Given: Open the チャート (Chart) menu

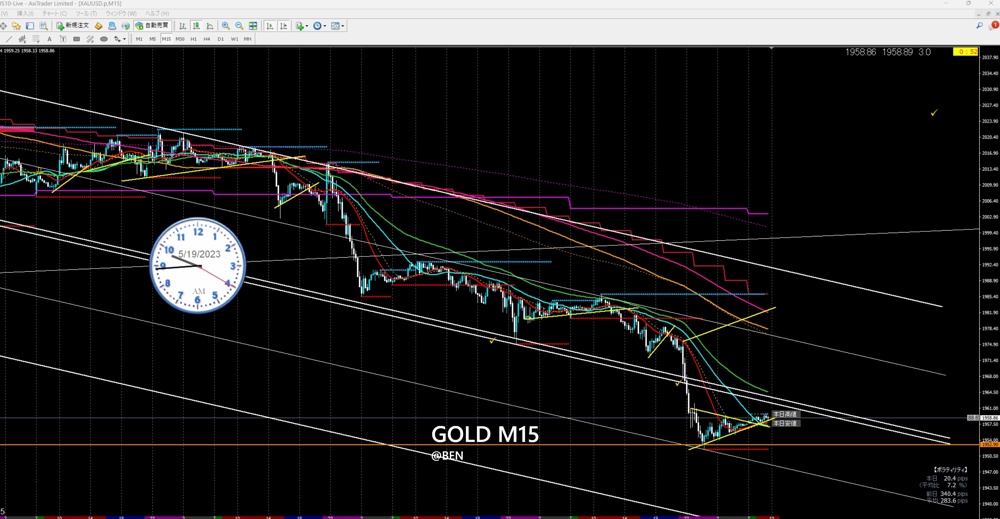Looking at the screenshot, I should pos(54,13).
